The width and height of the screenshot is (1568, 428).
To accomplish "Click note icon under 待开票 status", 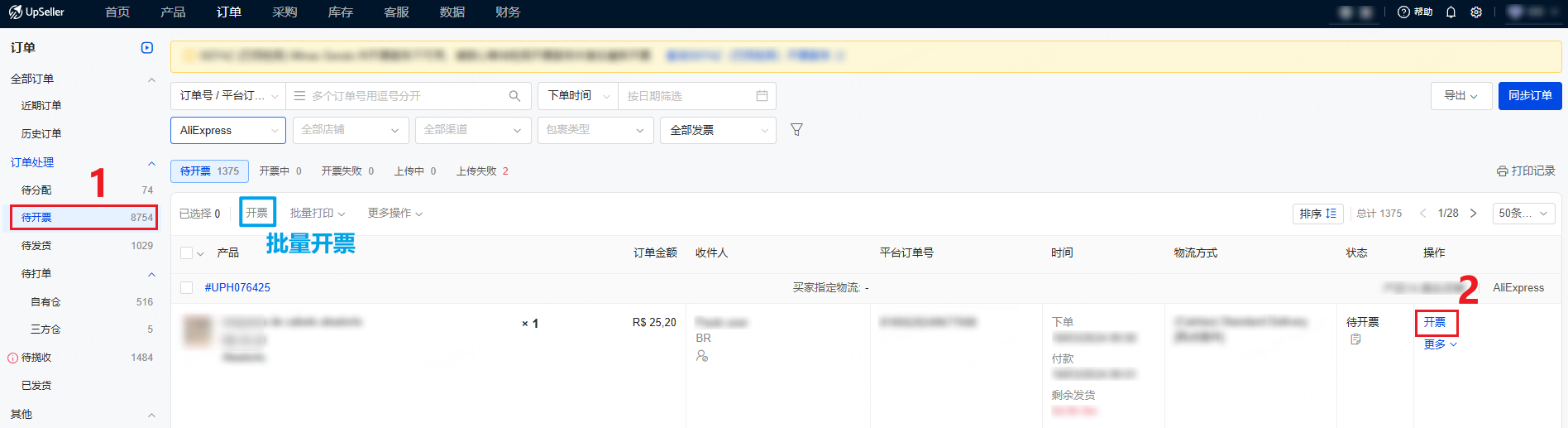I will coord(1355,339).
